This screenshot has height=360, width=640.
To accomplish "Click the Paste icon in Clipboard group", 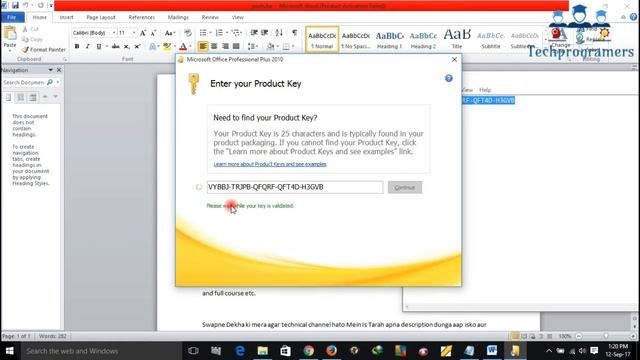I will 10,33.
